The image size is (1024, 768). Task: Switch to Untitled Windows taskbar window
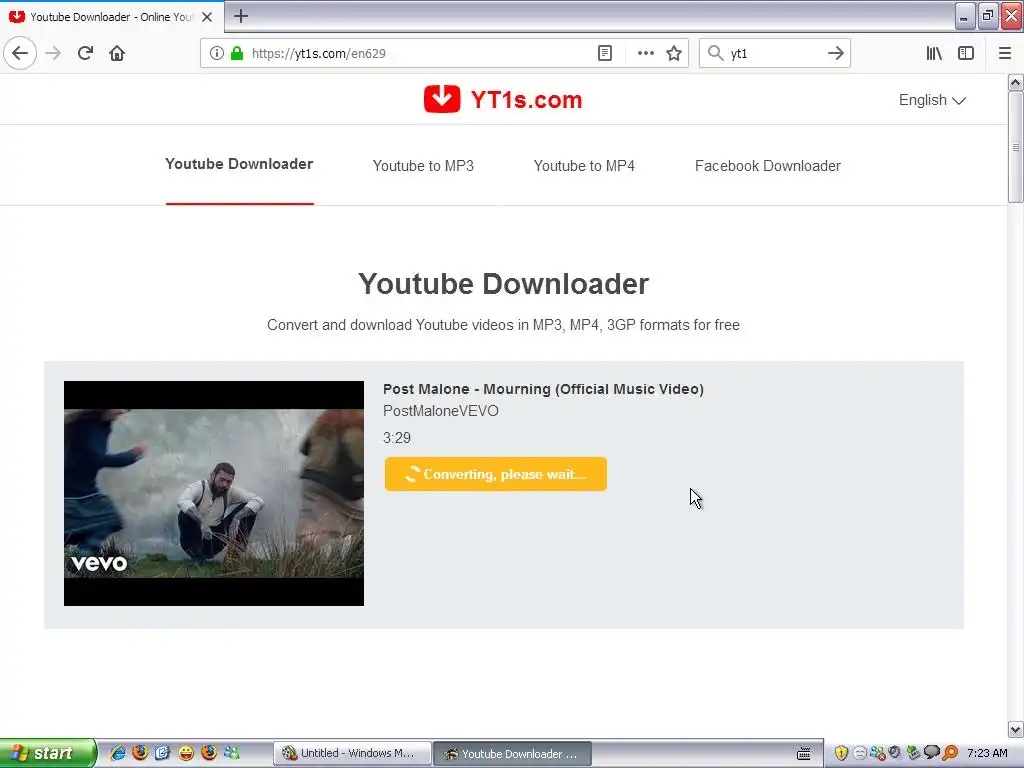click(x=351, y=753)
